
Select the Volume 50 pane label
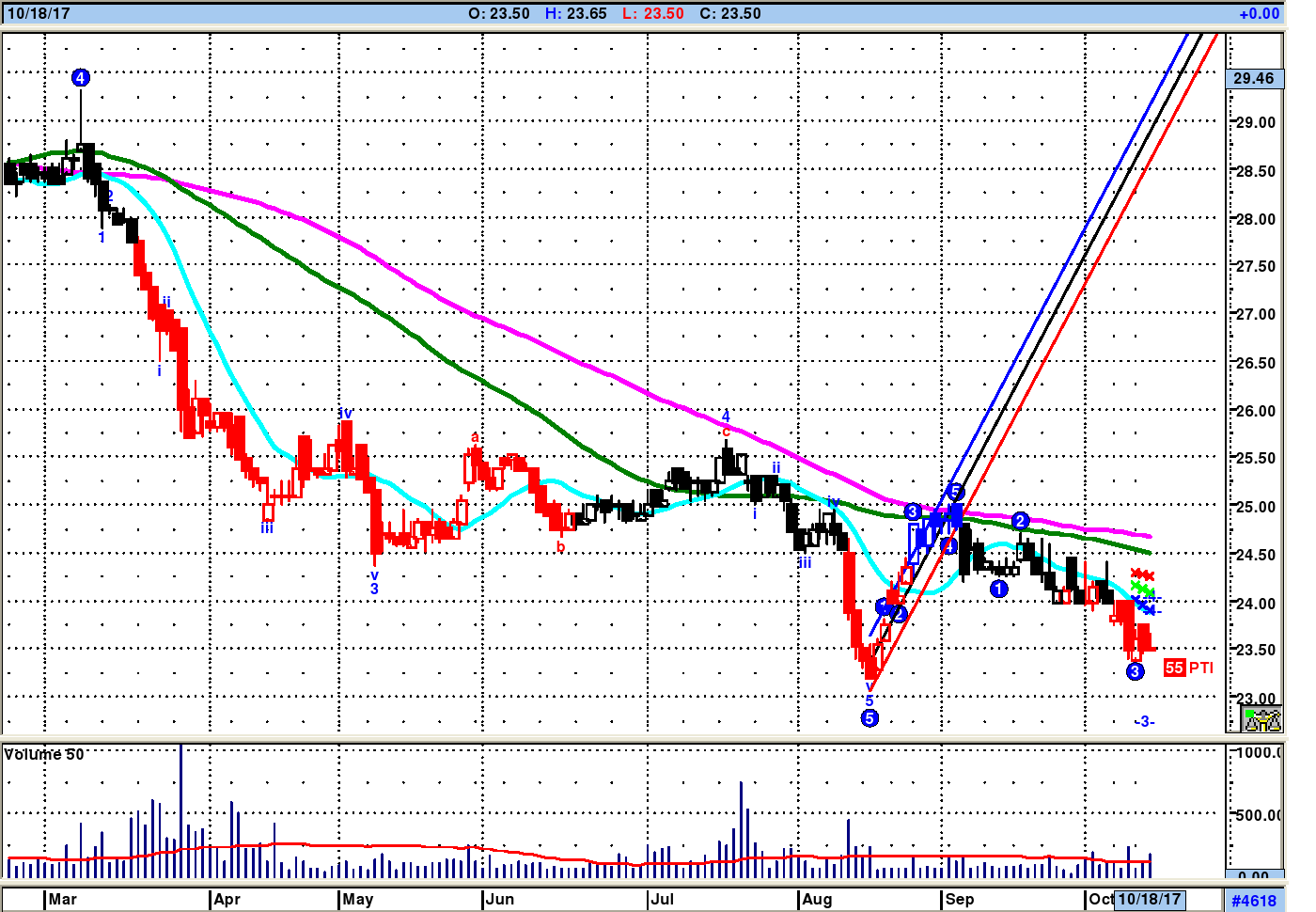(x=44, y=754)
